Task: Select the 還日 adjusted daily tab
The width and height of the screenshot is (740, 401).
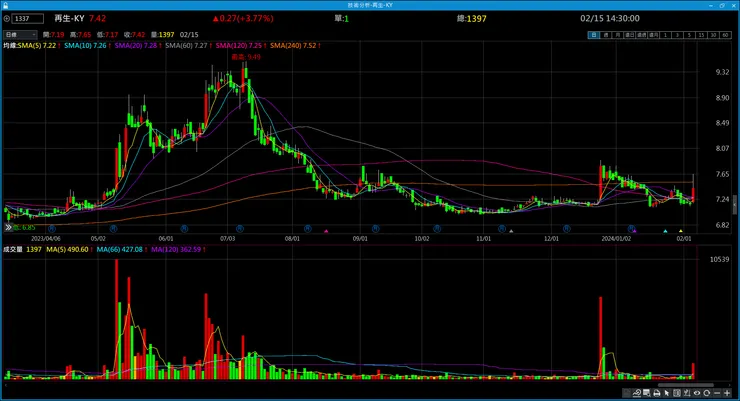Action: point(630,35)
